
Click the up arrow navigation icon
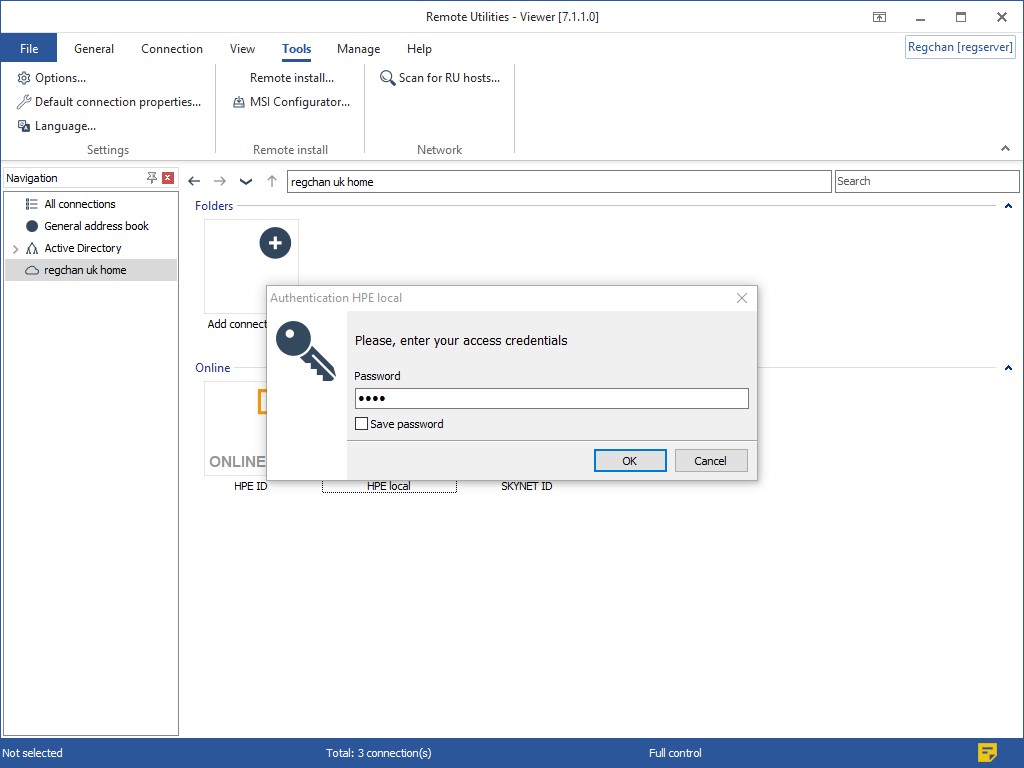272,181
